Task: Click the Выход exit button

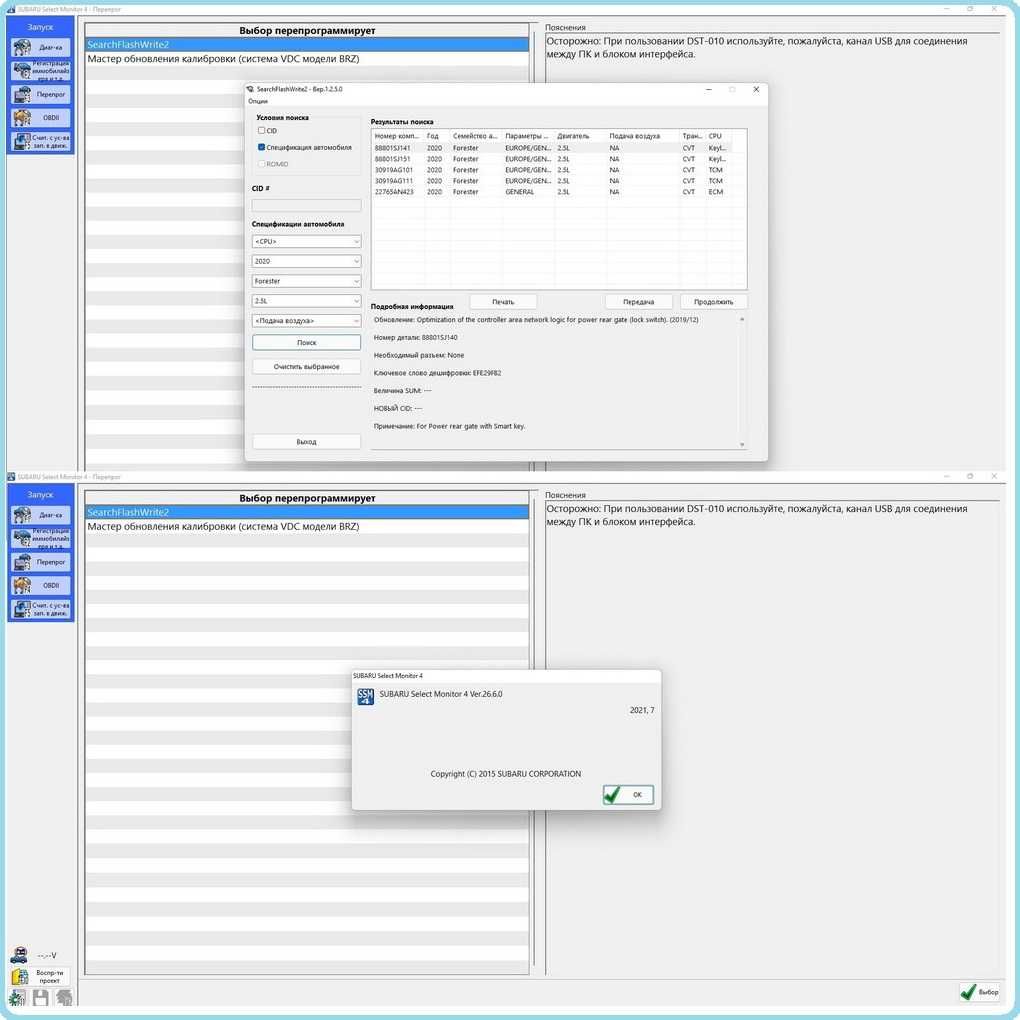Action: [x=306, y=442]
